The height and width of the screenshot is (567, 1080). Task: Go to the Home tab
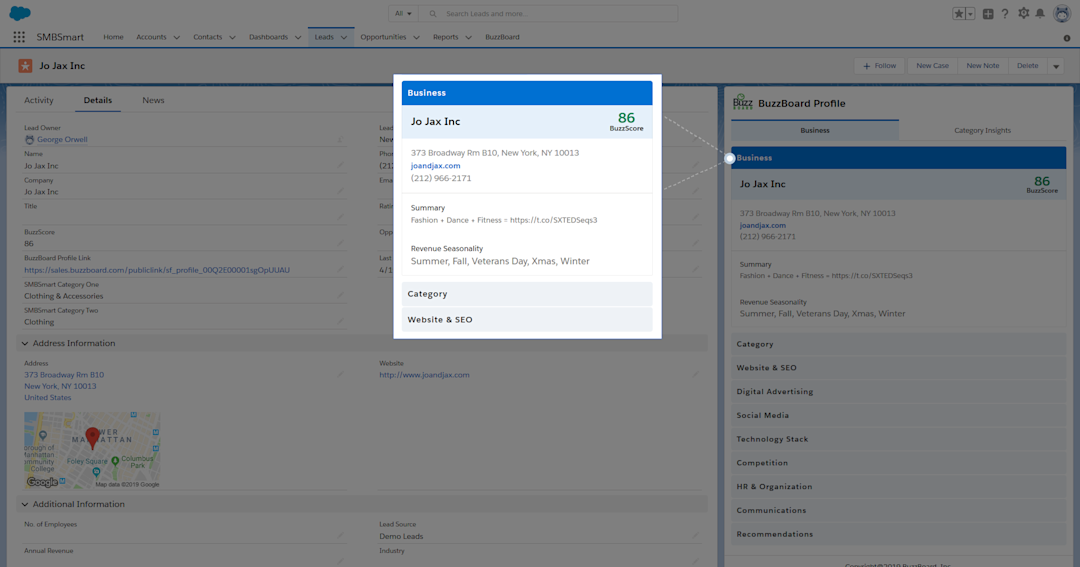click(113, 37)
